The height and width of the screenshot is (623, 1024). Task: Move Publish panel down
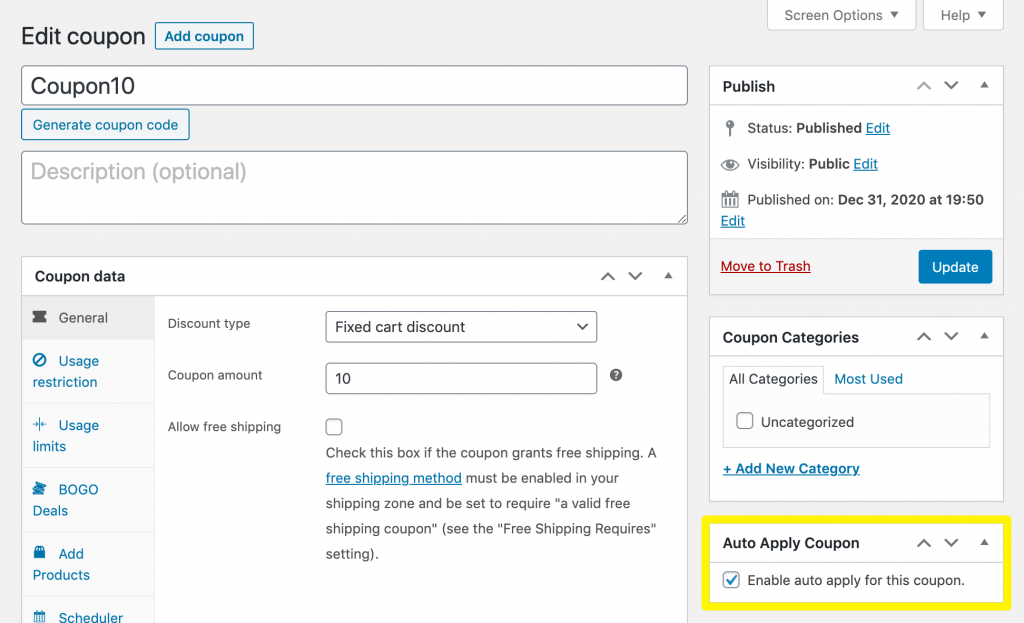[952, 86]
